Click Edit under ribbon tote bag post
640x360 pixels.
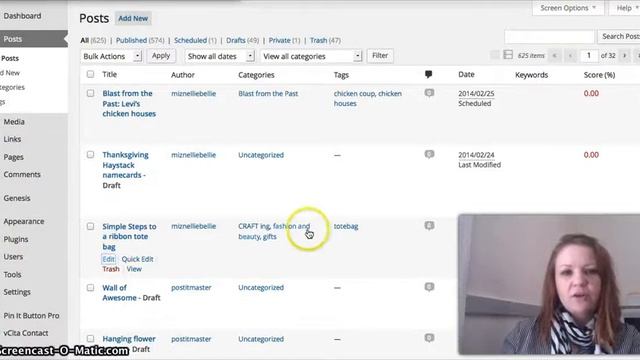pos(109,259)
